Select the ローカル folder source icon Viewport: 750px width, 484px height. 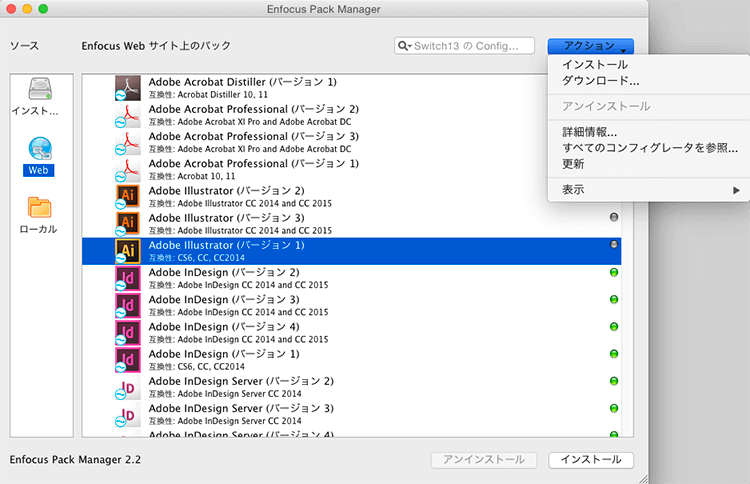[x=39, y=208]
